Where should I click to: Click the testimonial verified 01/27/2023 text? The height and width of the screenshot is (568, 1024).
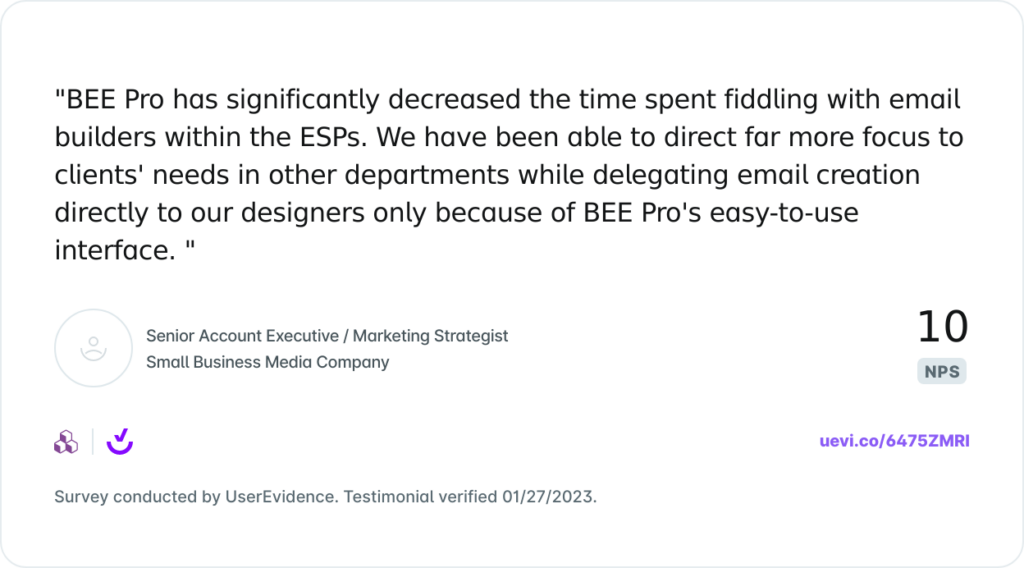tap(470, 497)
